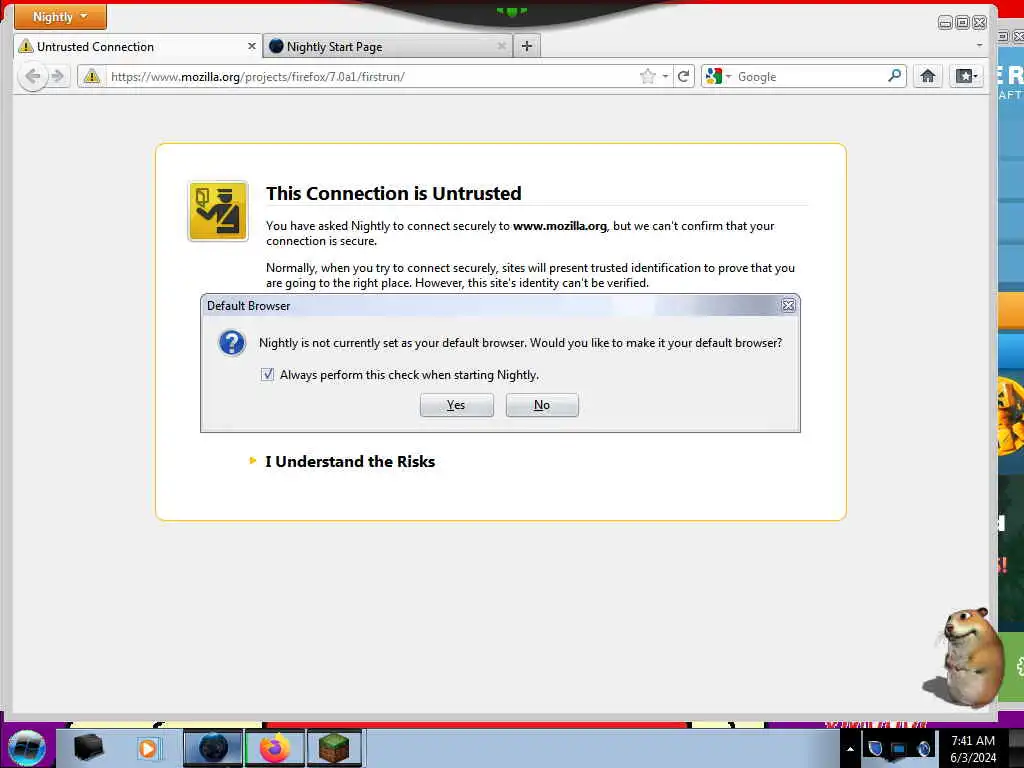
Task: Click the network monitor tray icon
Action: pyautogui.click(x=899, y=749)
